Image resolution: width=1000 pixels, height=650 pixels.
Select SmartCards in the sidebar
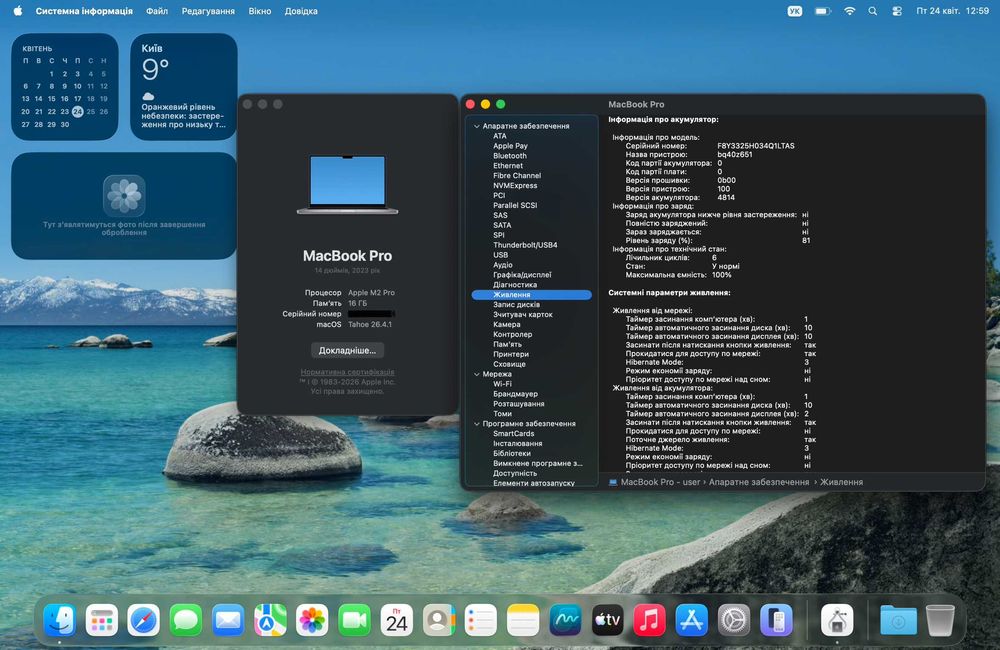click(513, 434)
